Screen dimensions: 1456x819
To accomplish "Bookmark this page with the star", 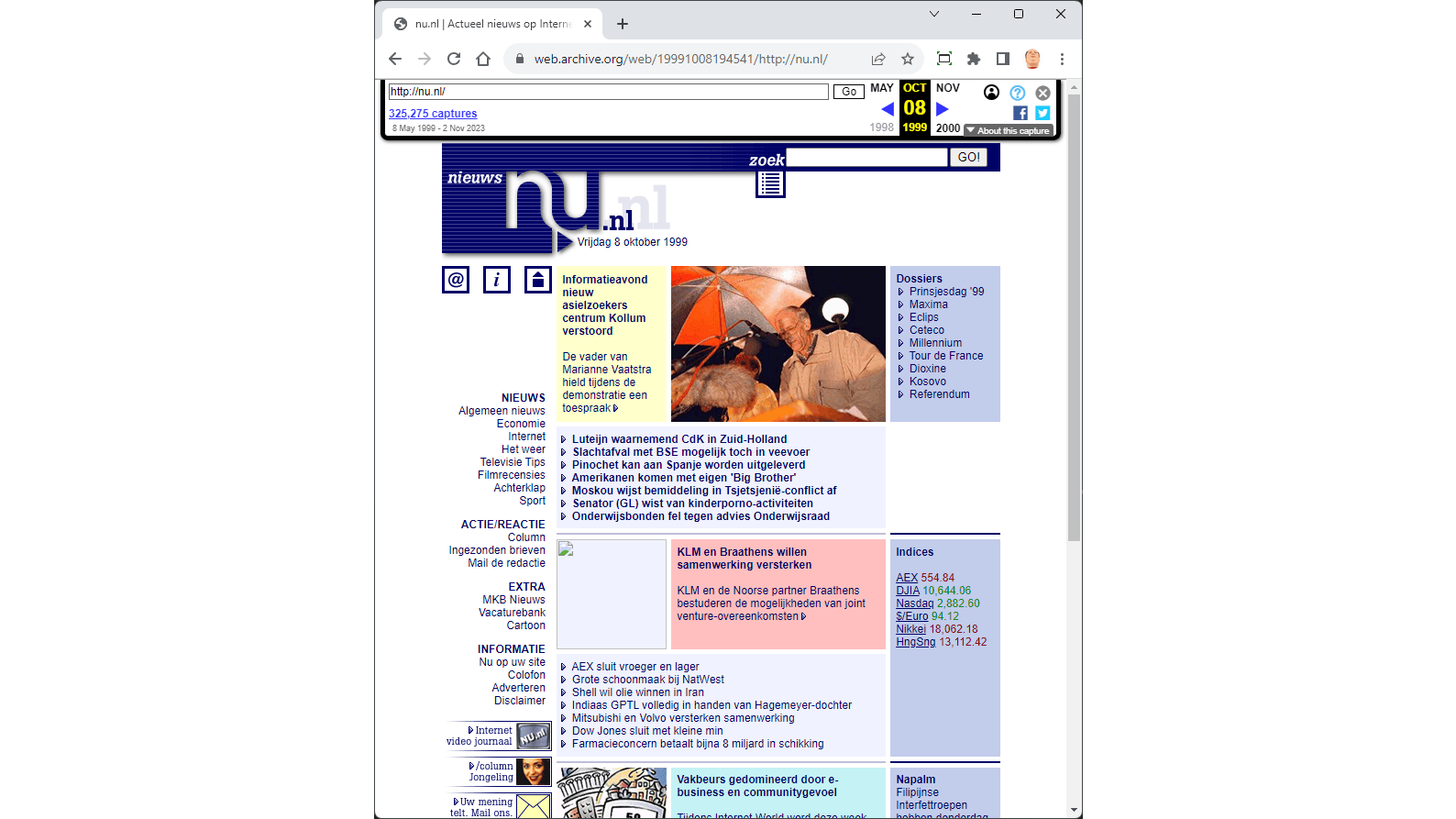I will [908, 59].
